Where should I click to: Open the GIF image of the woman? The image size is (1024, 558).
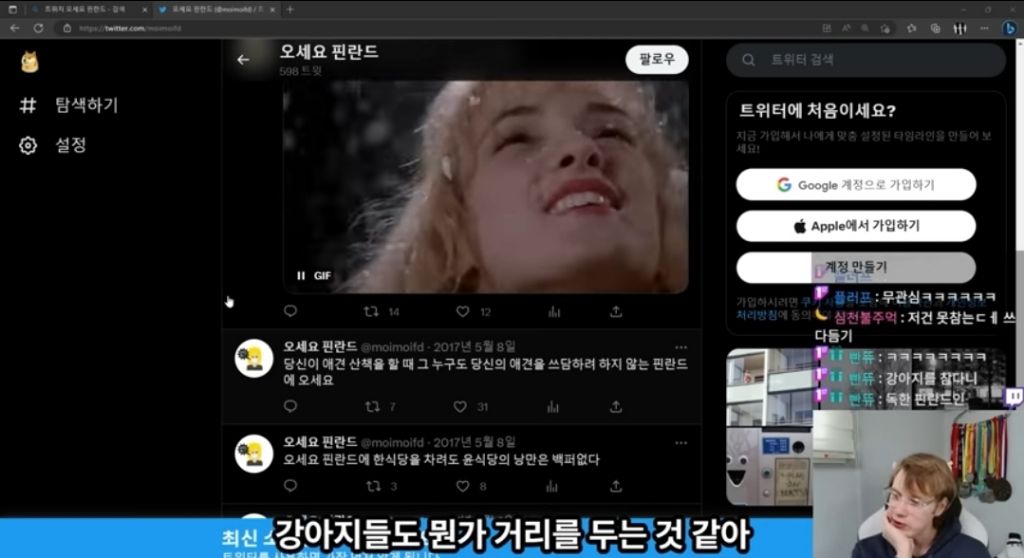point(485,186)
